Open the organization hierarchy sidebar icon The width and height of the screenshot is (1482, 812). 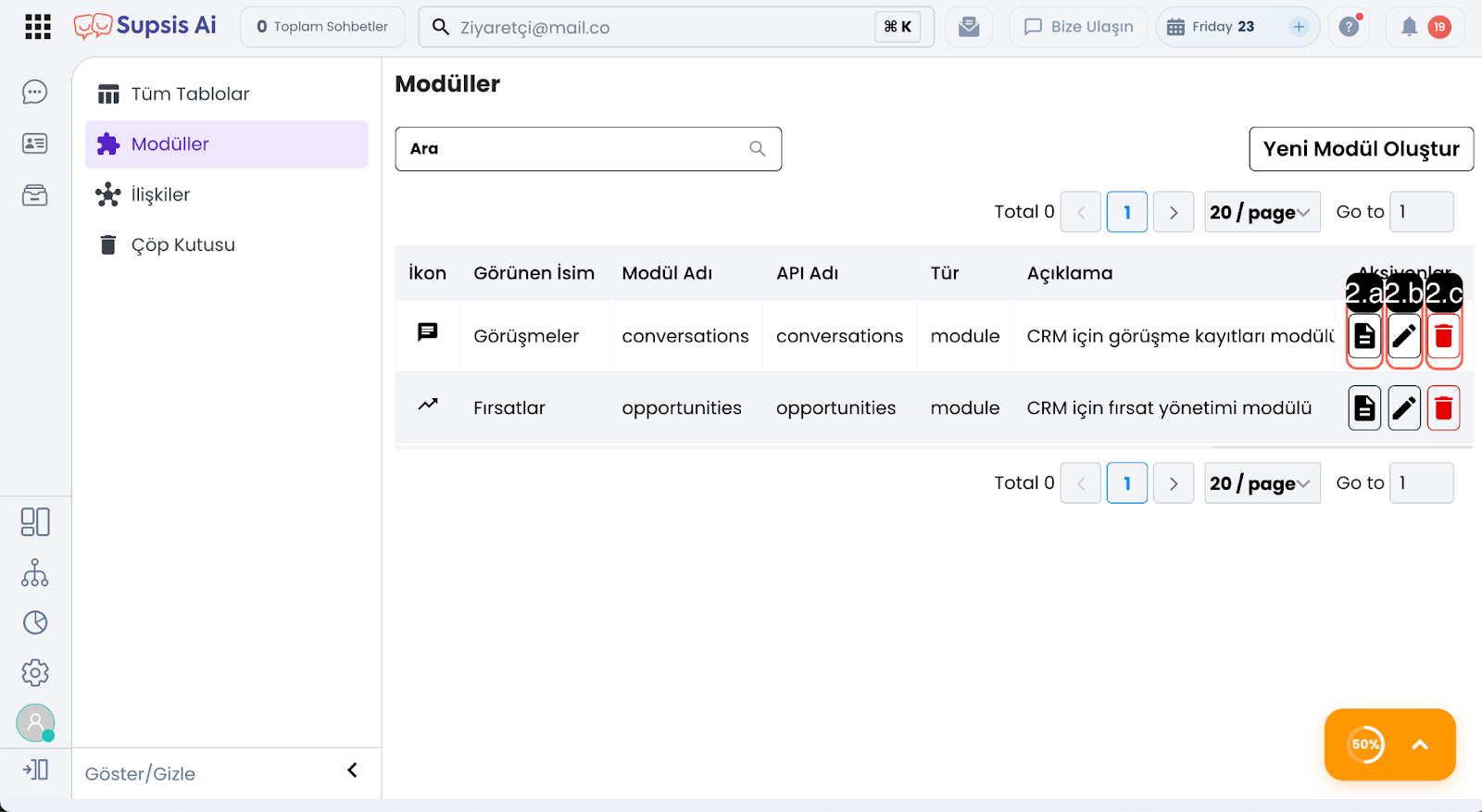coord(35,573)
